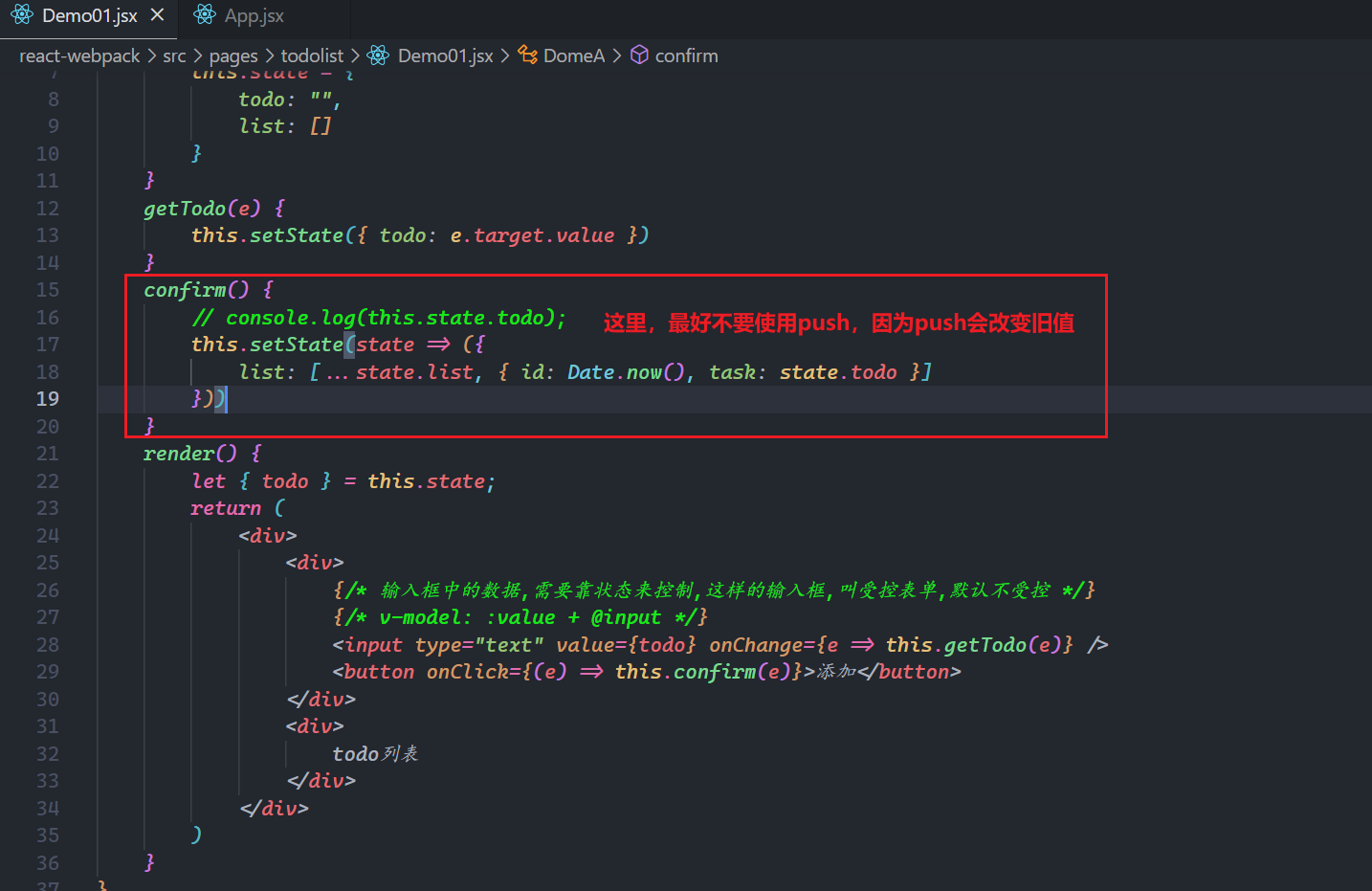Click the 'return (' statement
Screen dimensions: 1372x891
pos(237,508)
